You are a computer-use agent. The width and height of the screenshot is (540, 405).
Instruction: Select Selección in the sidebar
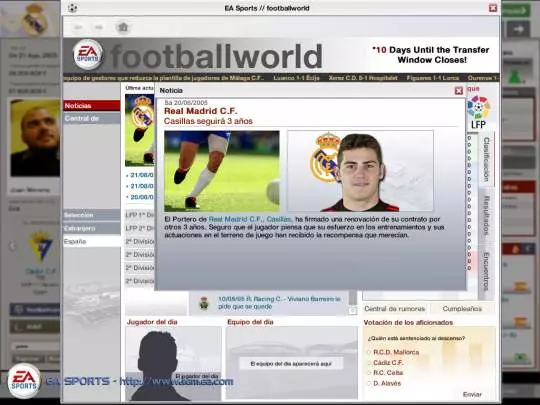pyautogui.click(x=92, y=215)
